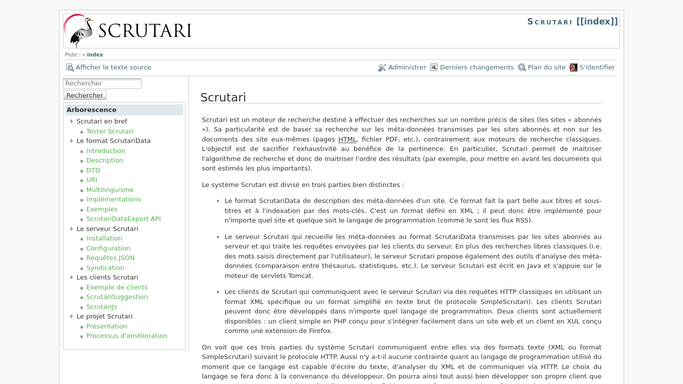
Task: Go to Requêtes JSON page
Action: [x=110, y=258]
